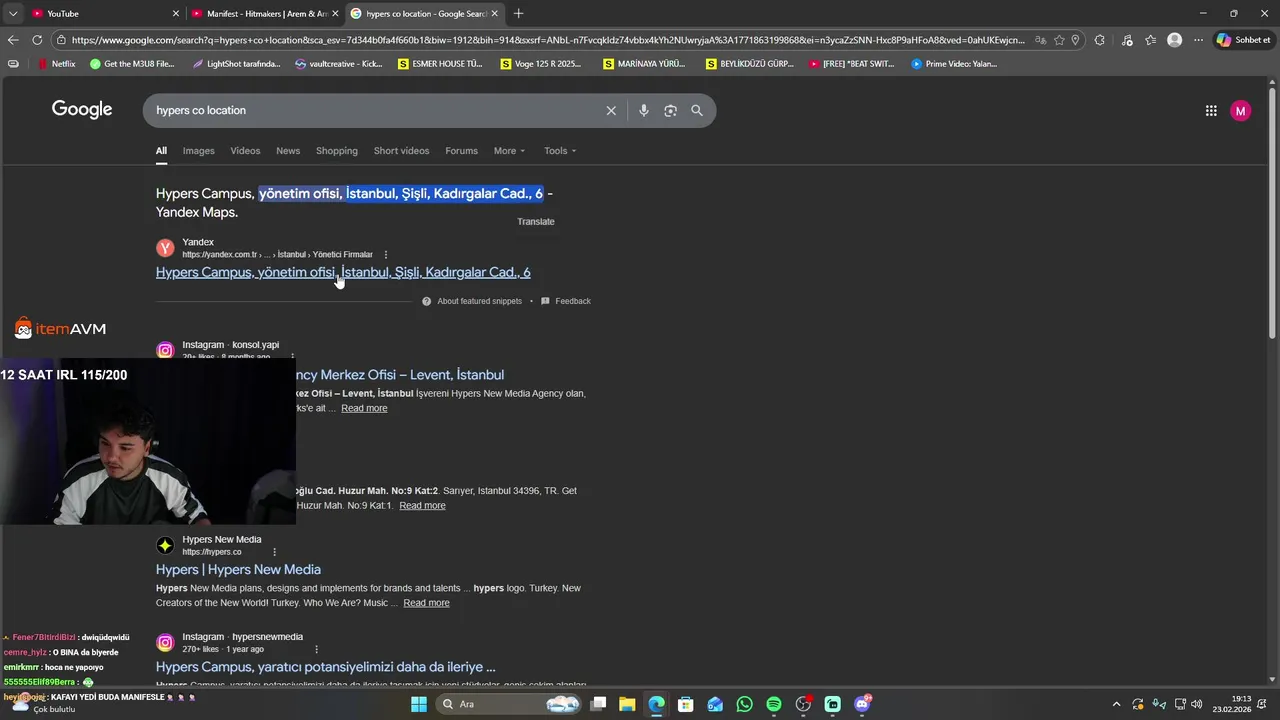
Task: Open the favorites list icon
Action: point(1150,40)
